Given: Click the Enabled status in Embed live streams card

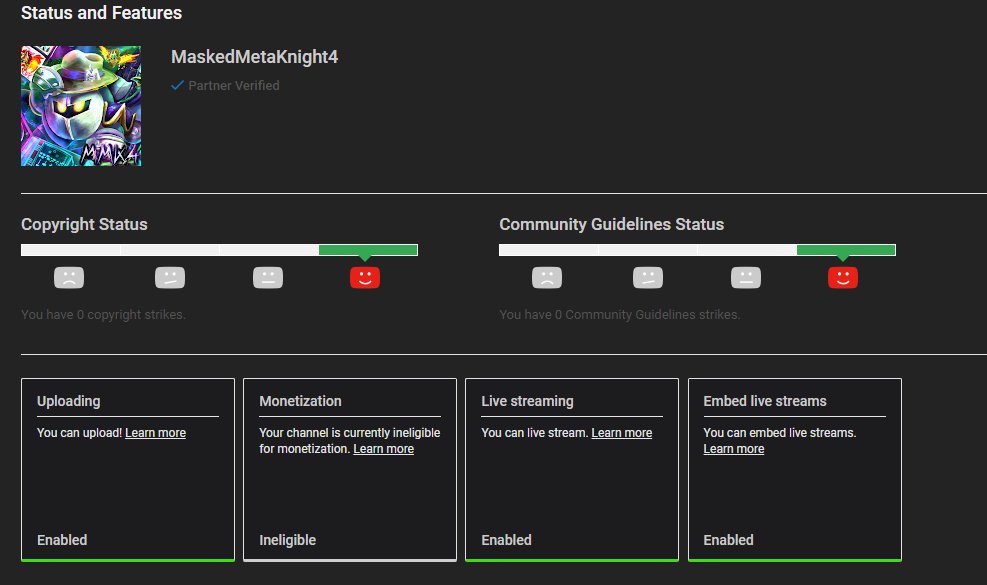Looking at the screenshot, I should 728,540.
